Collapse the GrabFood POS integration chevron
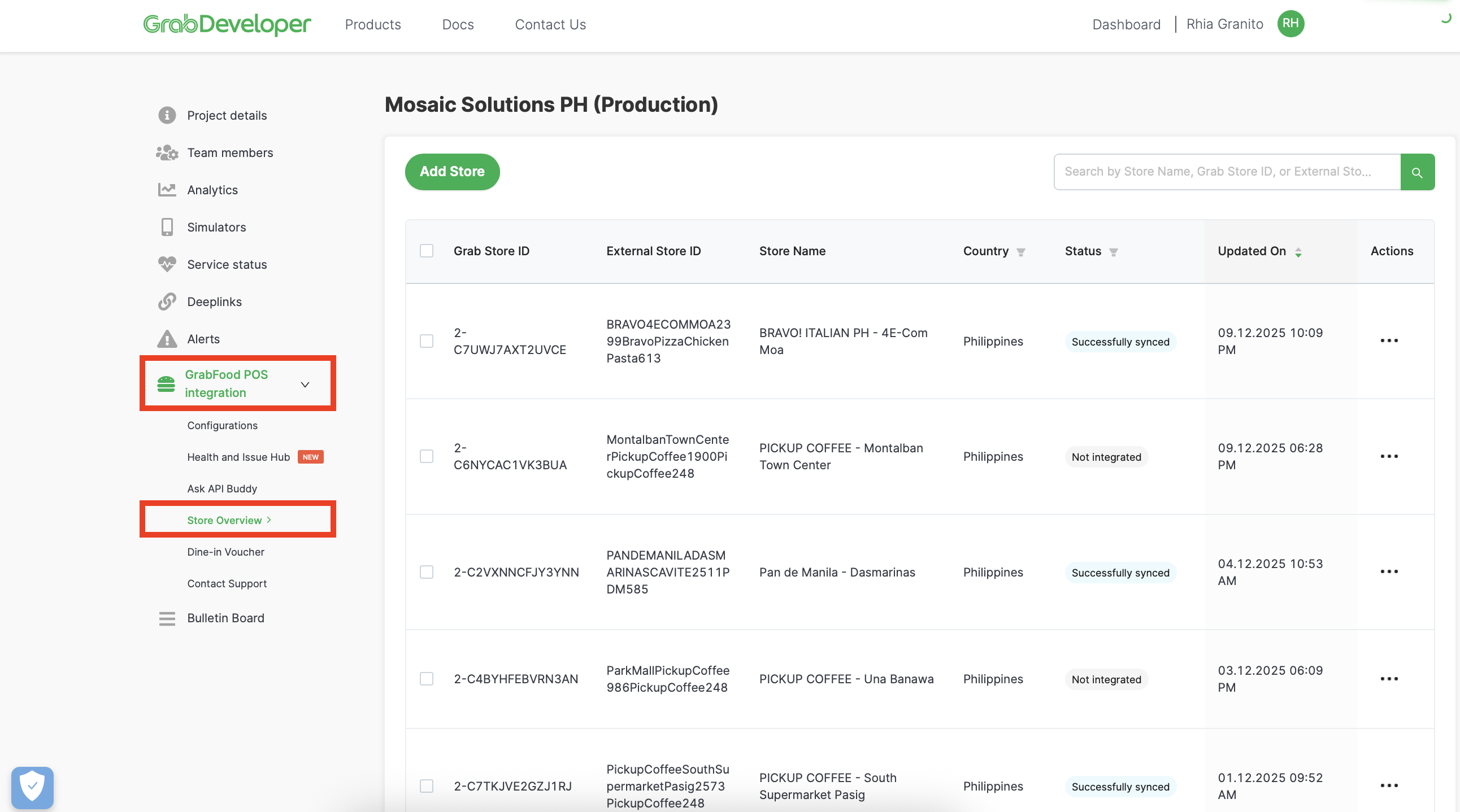The height and width of the screenshot is (812, 1460). (x=305, y=385)
